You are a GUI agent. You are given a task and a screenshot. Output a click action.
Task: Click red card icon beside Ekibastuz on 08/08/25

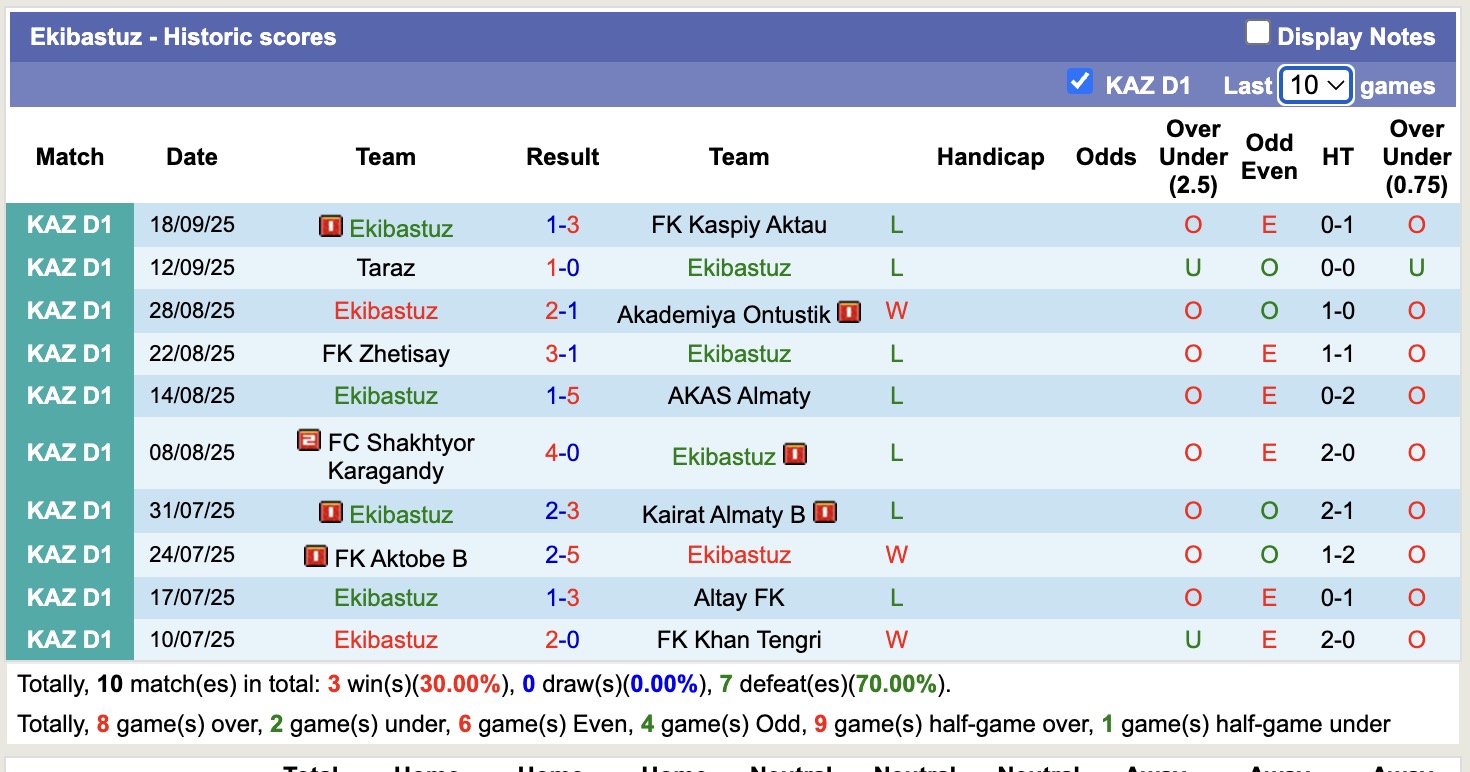point(795,455)
